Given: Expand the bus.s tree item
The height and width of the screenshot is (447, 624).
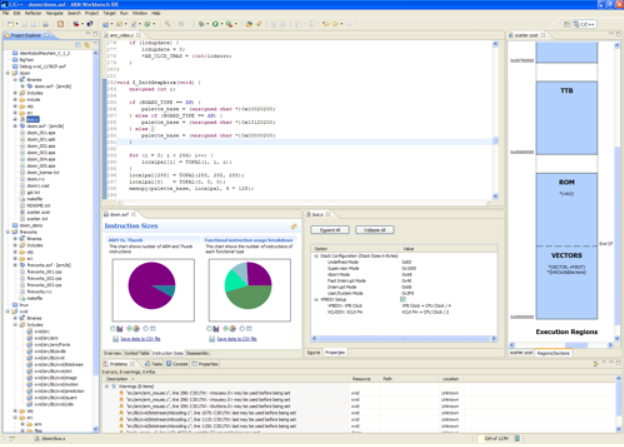Looking at the screenshot, I should (15, 119).
